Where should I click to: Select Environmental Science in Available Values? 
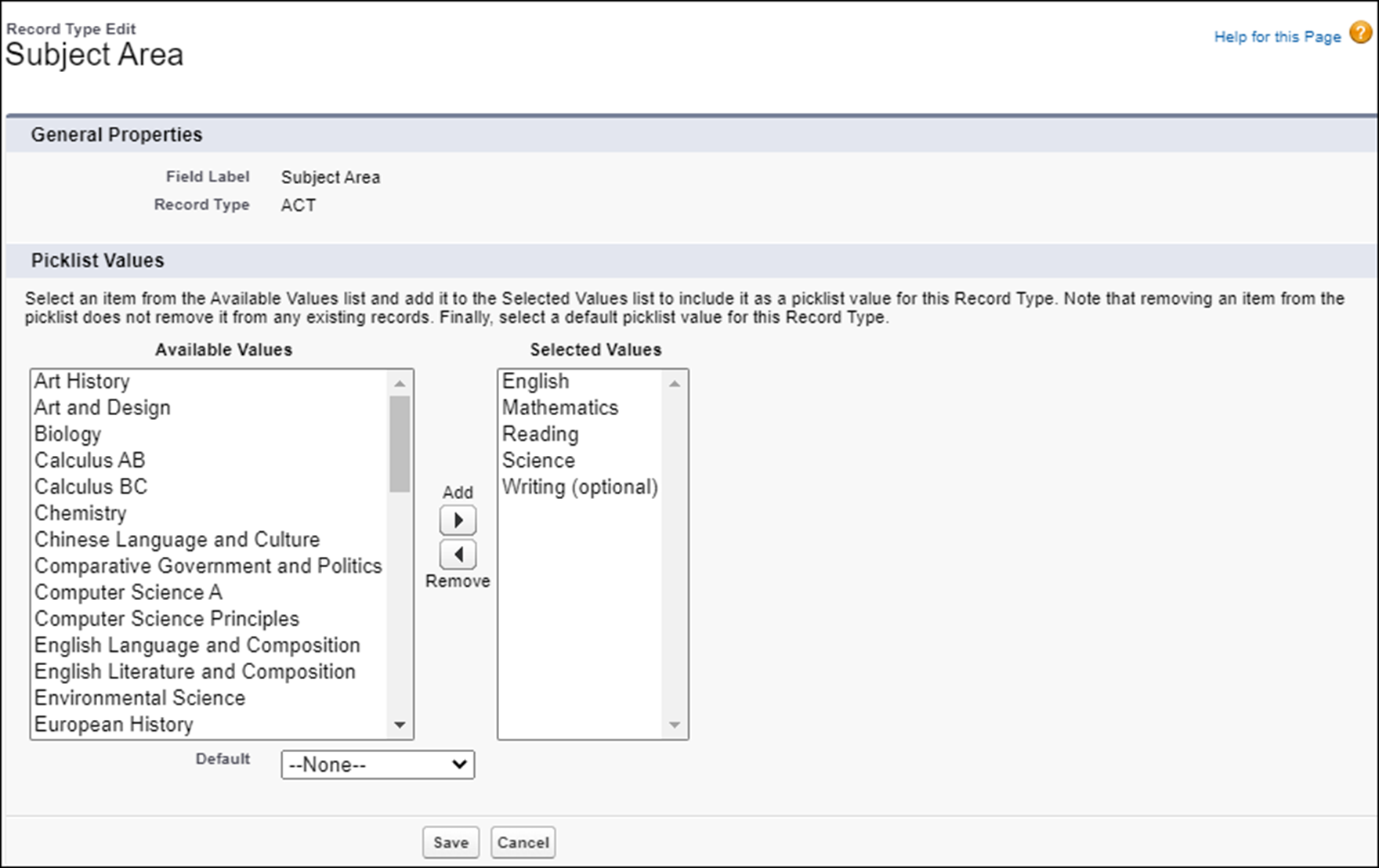(210, 698)
